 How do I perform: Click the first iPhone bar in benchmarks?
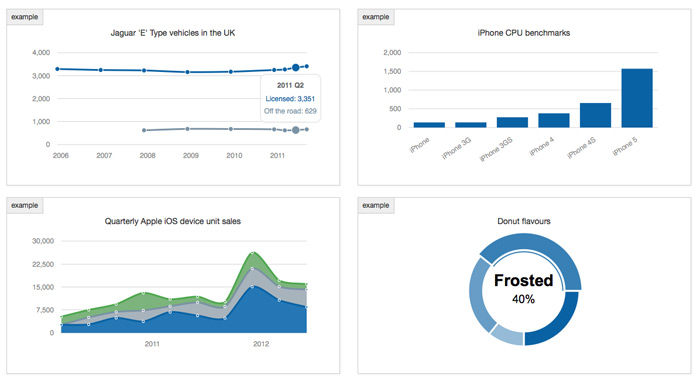click(x=429, y=125)
